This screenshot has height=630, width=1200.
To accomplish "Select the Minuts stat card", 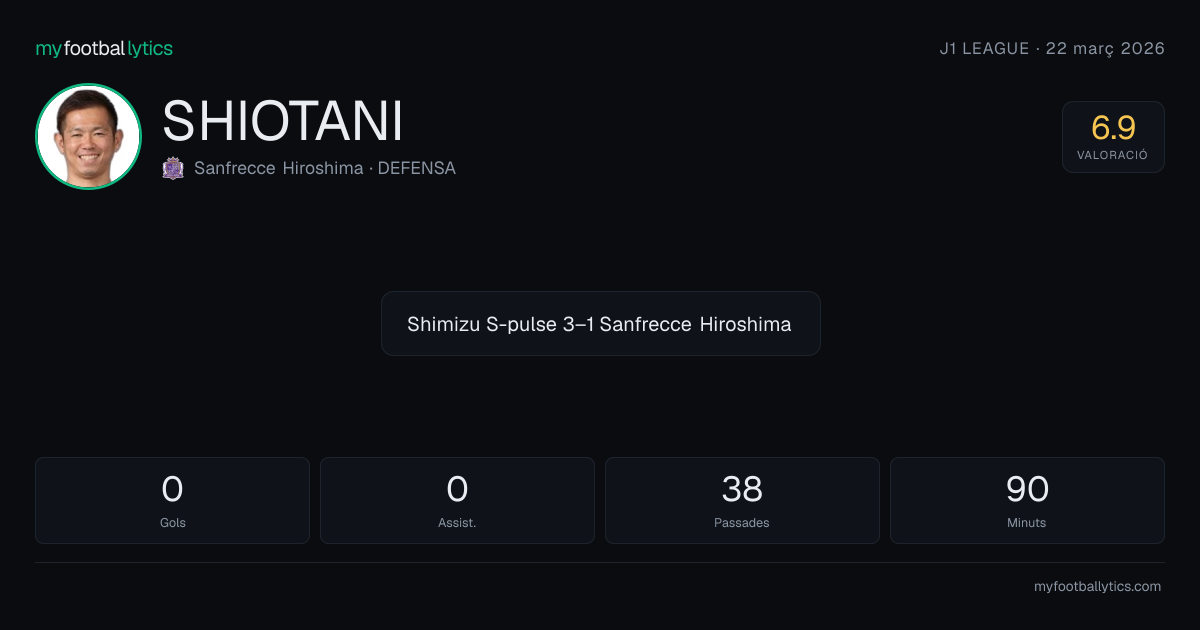I will [1027, 500].
